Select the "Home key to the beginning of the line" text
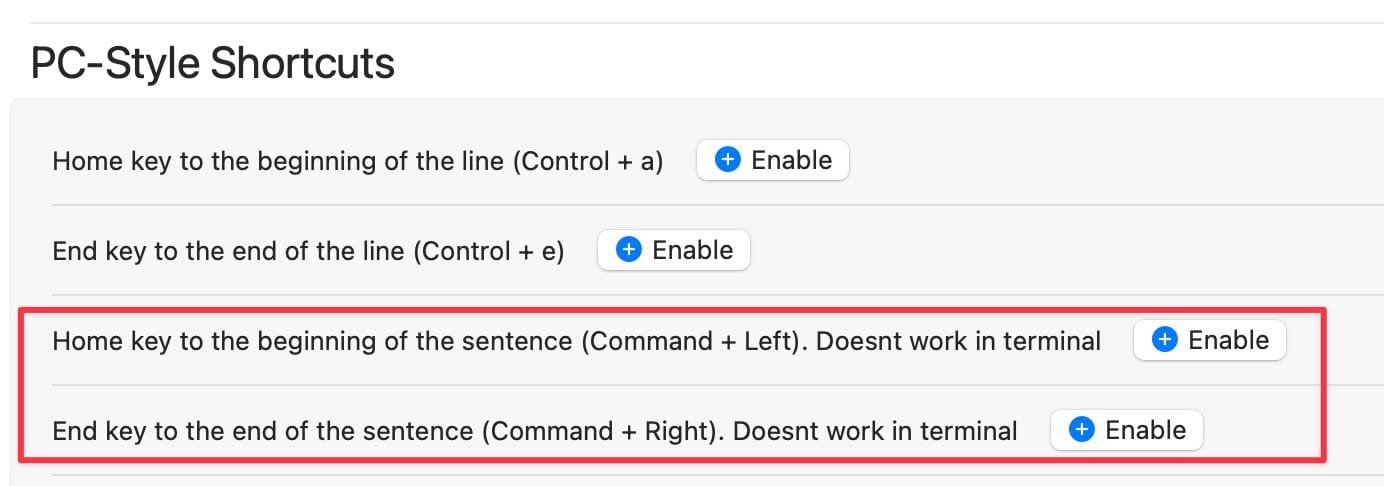The image size is (1384, 486). pyautogui.click(x=278, y=161)
